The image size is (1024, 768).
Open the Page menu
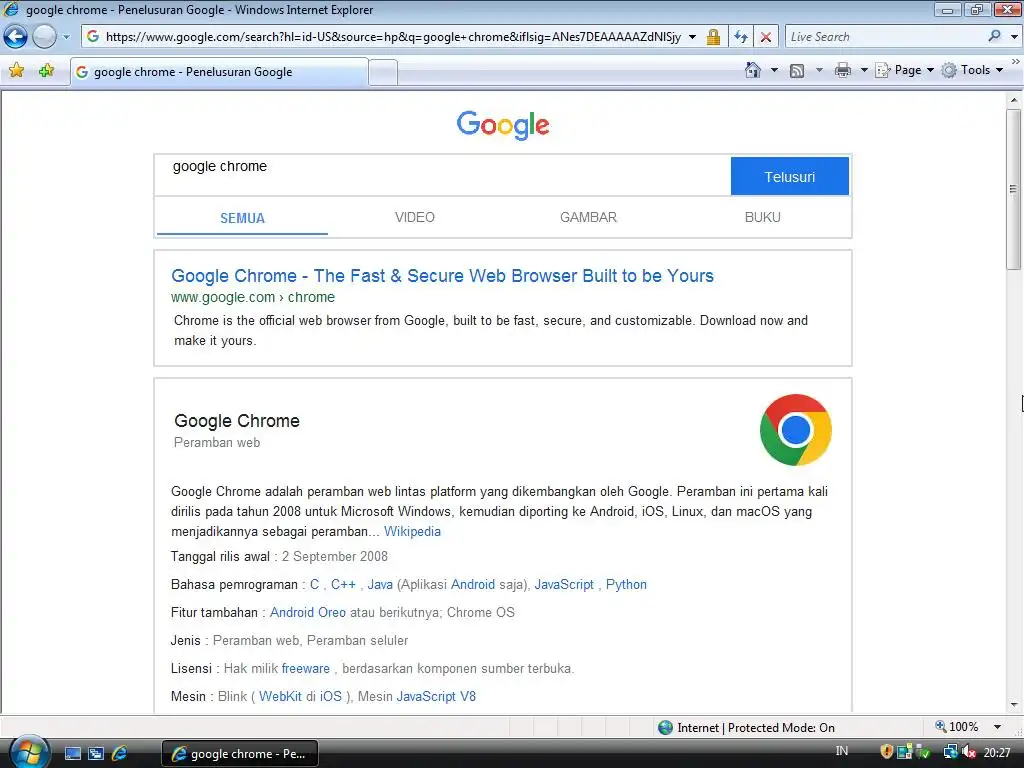click(x=905, y=70)
